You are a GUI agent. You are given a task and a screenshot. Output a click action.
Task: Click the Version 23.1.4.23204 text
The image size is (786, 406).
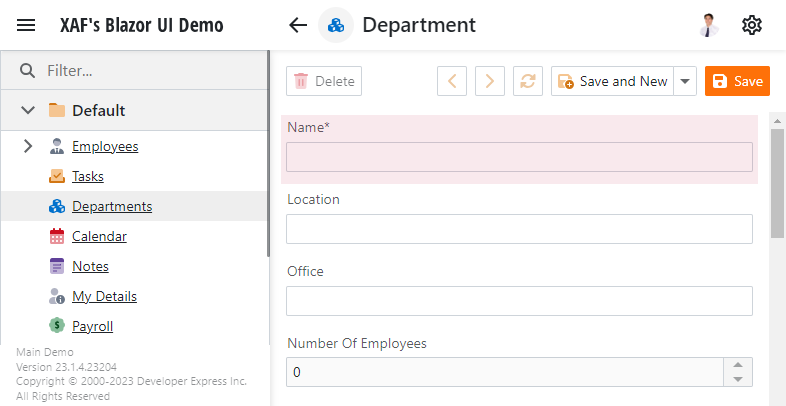(x=67, y=367)
